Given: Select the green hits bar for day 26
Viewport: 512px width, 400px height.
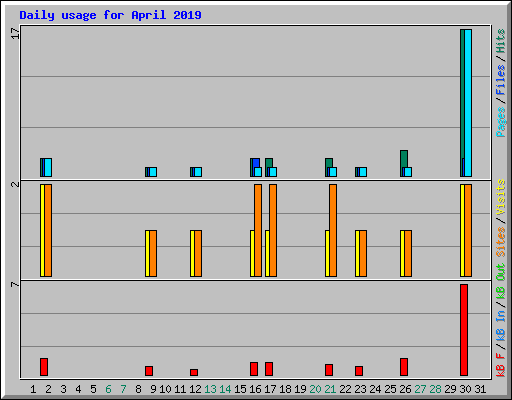Looking at the screenshot, I should point(404,159).
